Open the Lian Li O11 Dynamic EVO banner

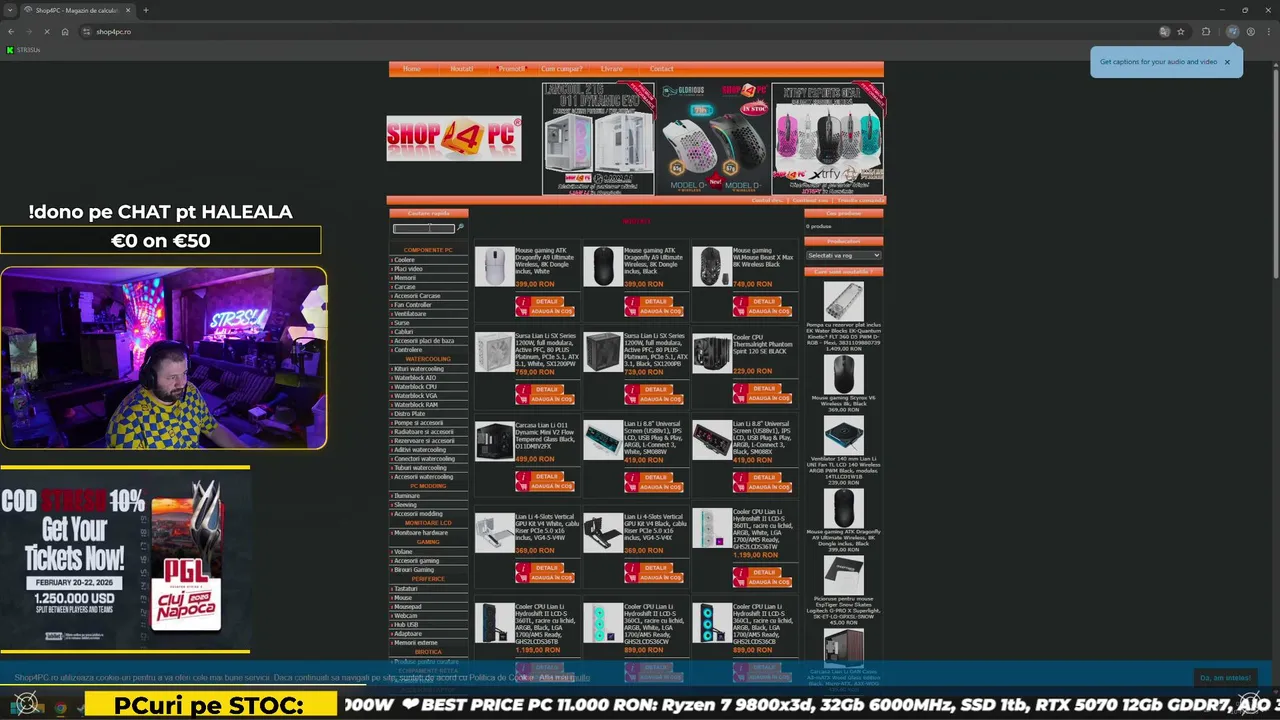click(x=598, y=139)
